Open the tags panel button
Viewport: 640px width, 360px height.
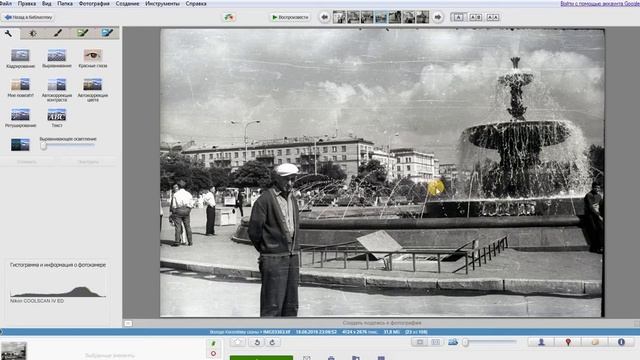(595, 342)
